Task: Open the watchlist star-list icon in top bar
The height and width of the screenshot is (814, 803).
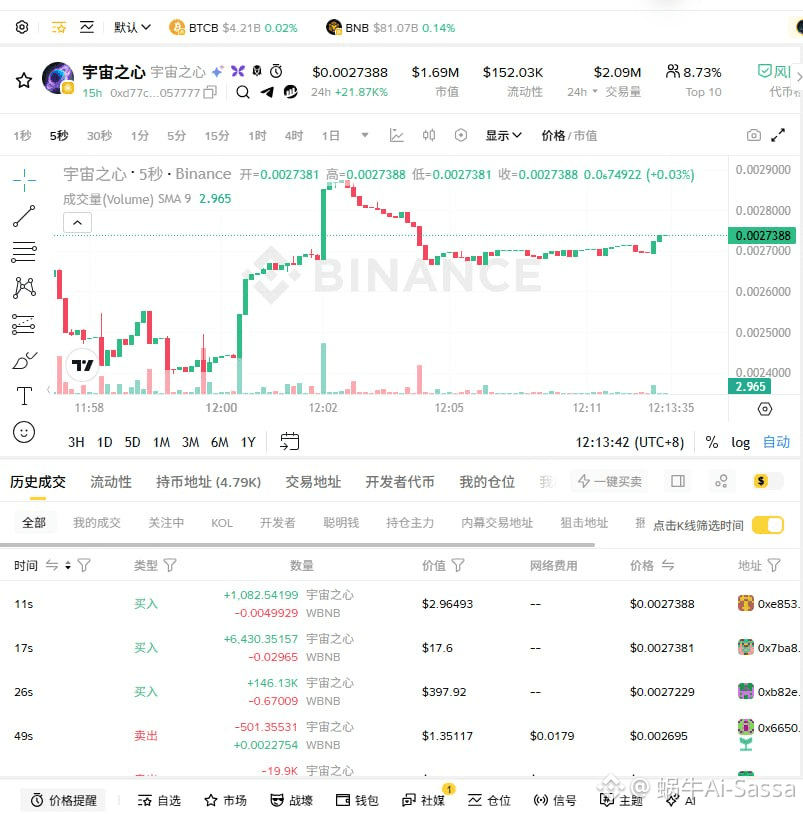Action: (x=59, y=27)
